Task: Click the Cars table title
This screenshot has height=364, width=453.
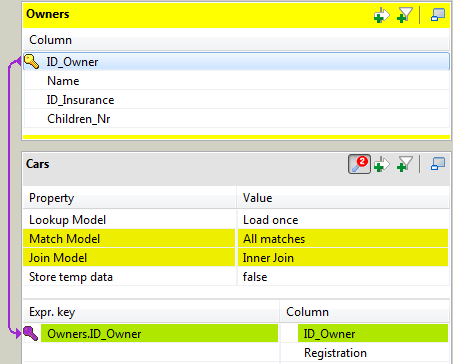Action: coord(38,164)
